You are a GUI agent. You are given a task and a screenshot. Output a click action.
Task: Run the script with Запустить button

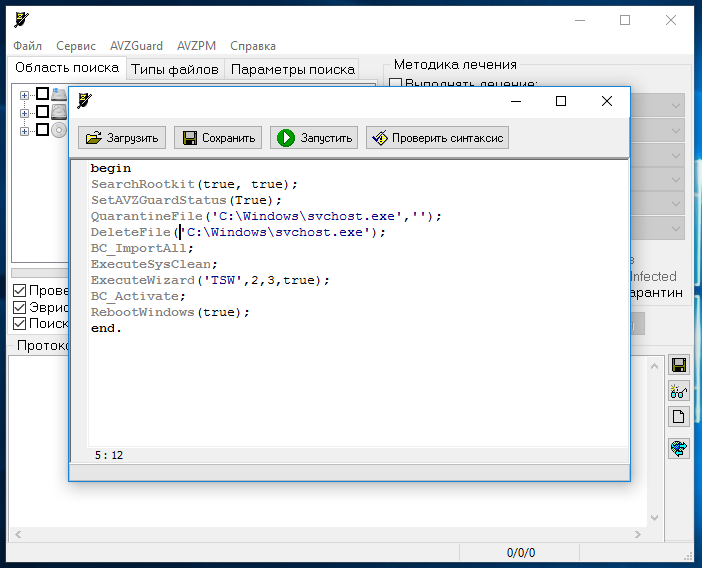(x=314, y=138)
